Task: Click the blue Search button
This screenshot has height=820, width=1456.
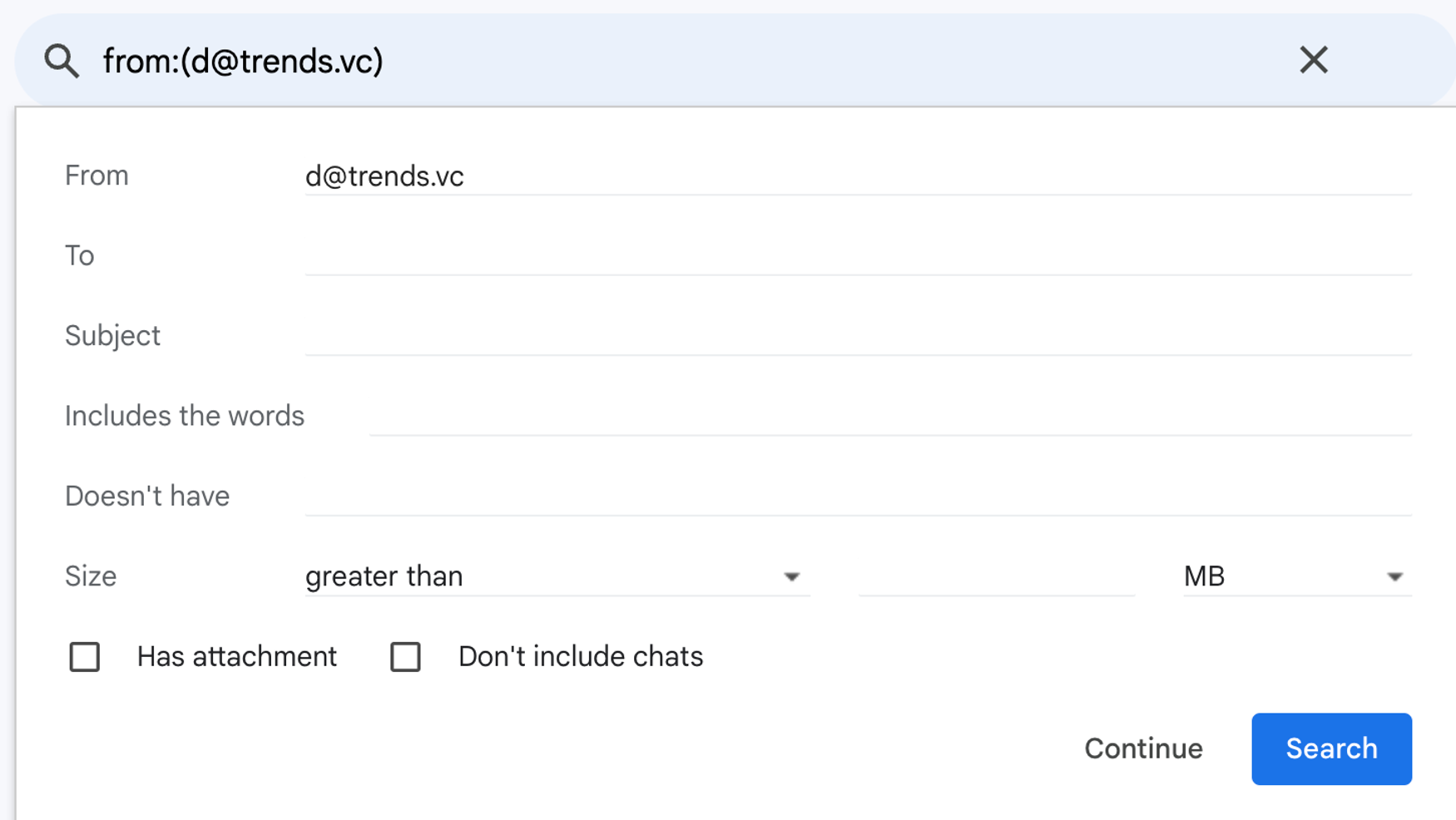Action: (1331, 748)
